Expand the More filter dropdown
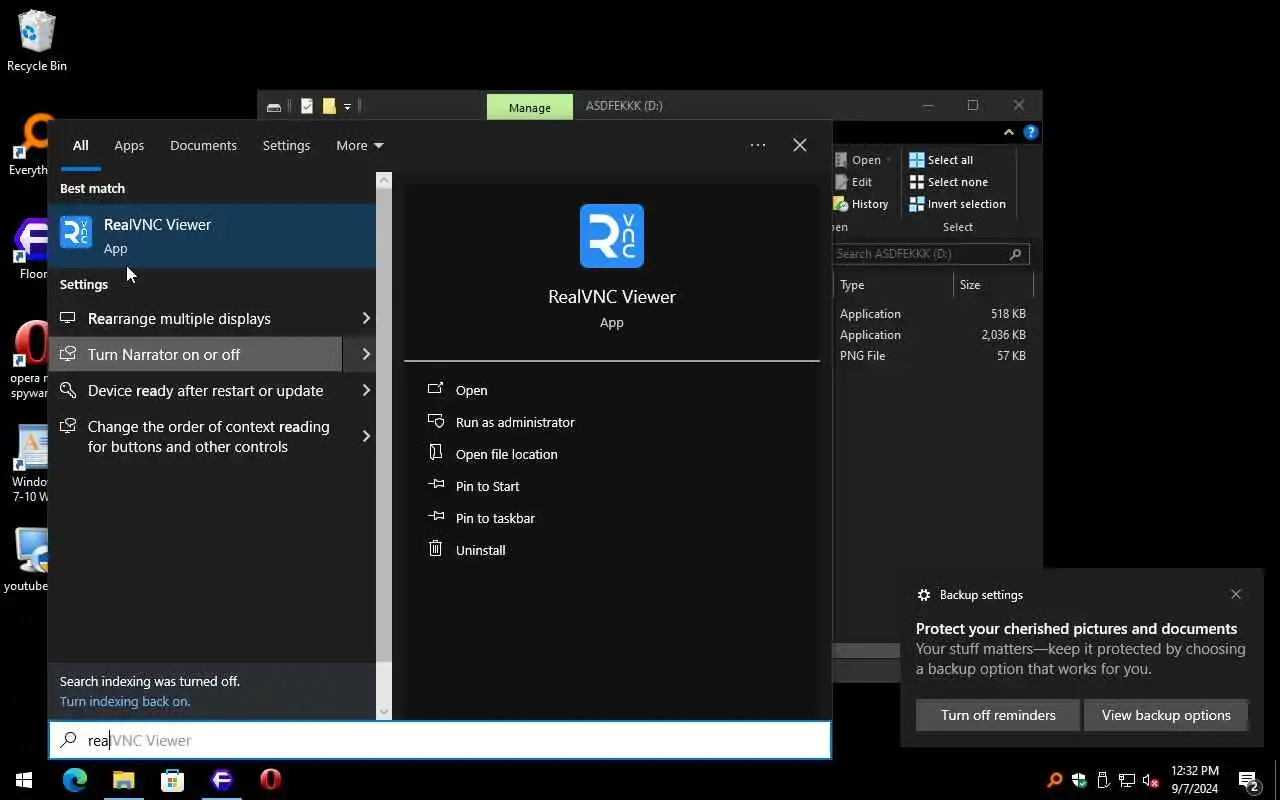The height and width of the screenshot is (800, 1280). pyautogui.click(x=360, y=145)
